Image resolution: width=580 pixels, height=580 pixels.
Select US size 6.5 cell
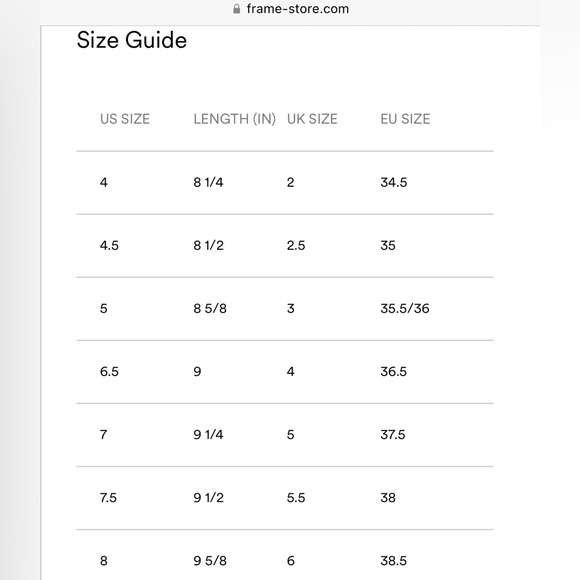[x=109, y=372]
